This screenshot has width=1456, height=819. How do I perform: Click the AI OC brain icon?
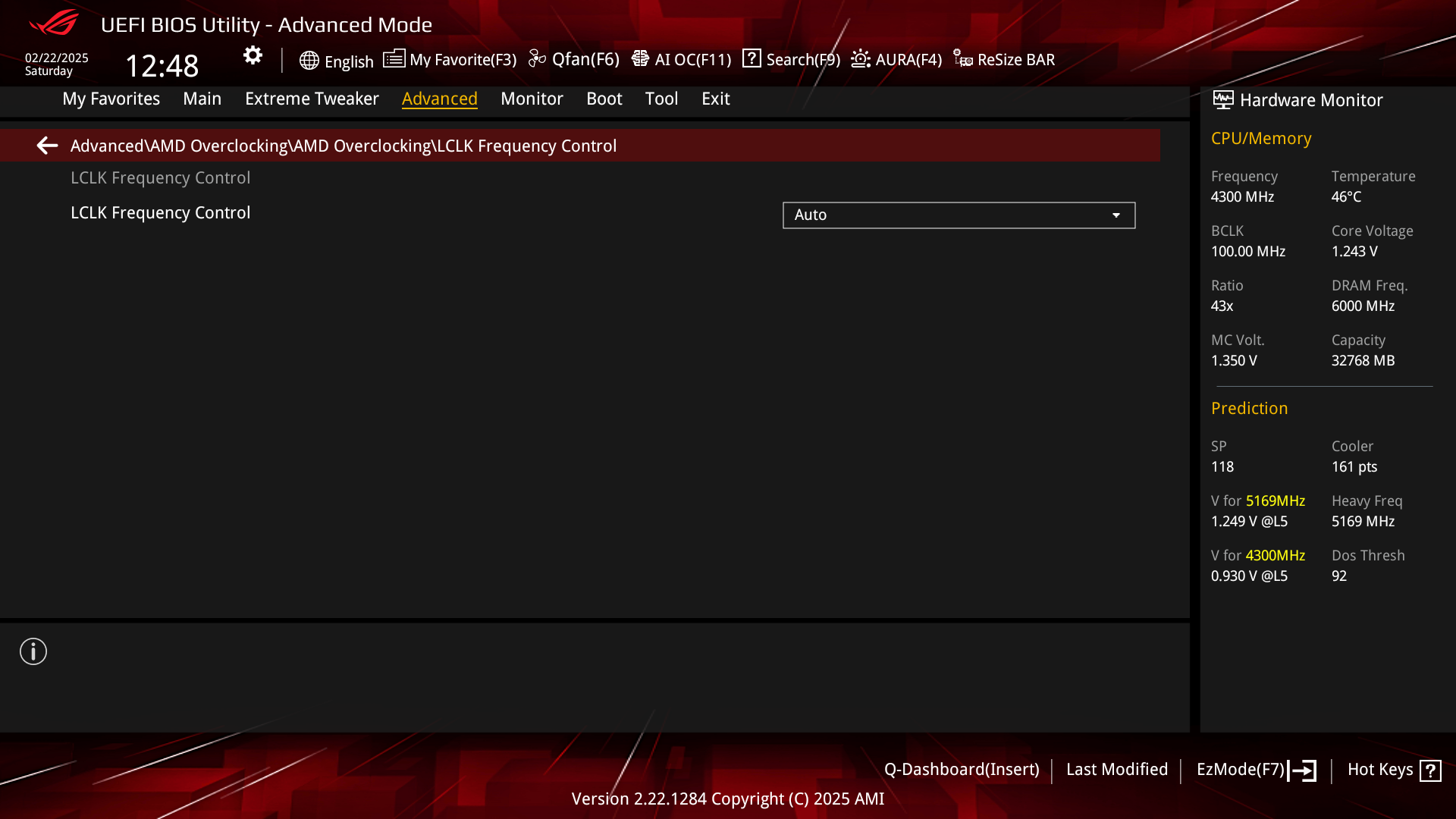pyautogui.click(x=640, y=58)
